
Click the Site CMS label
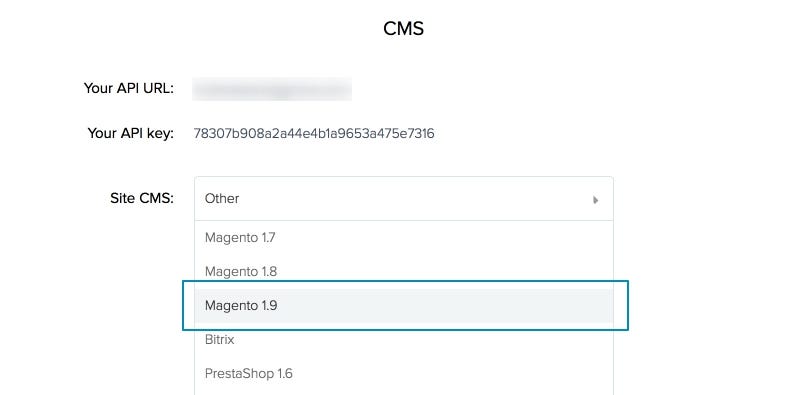142,199
